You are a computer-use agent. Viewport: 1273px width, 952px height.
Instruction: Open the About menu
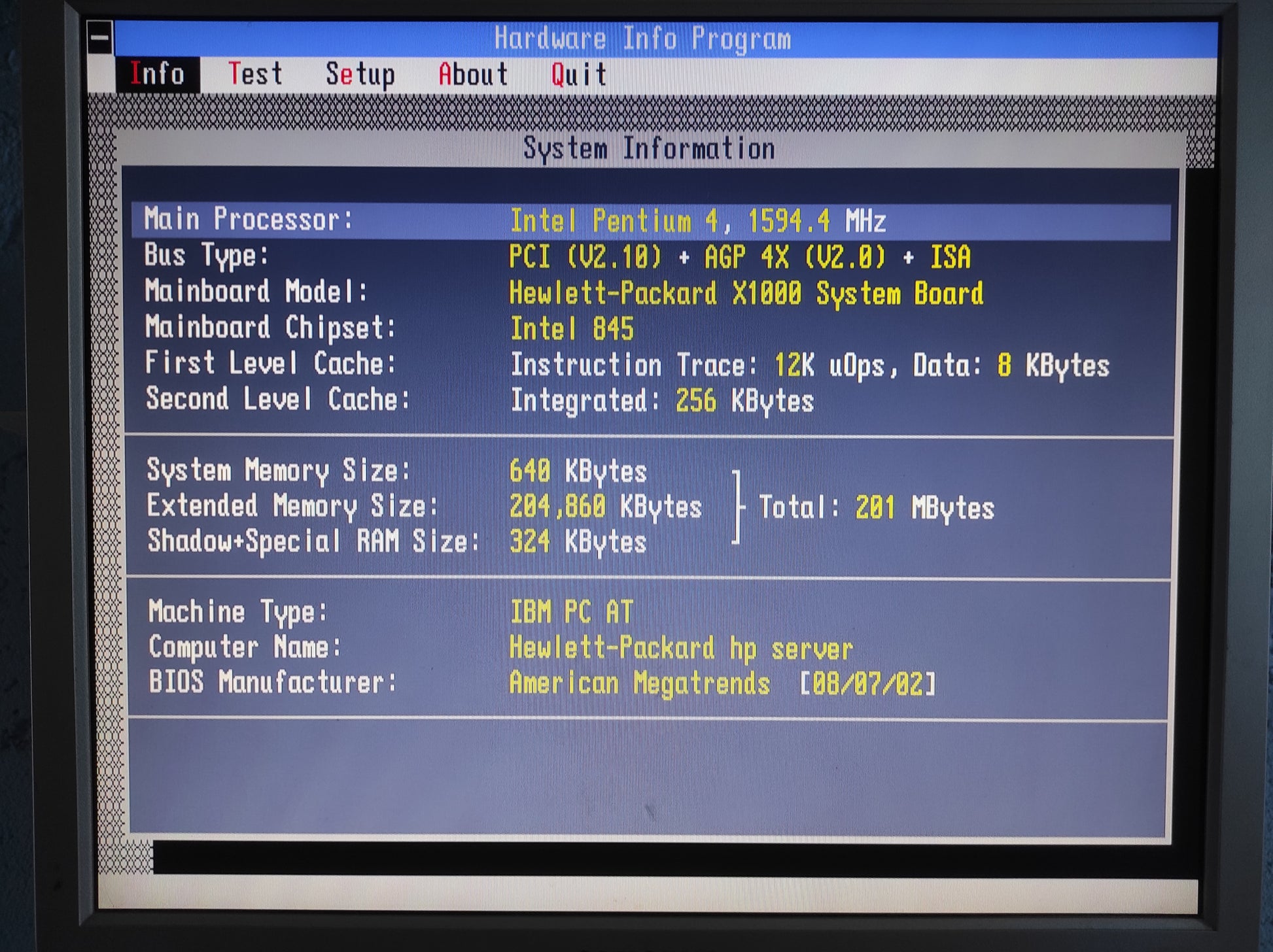coord(473,75)
